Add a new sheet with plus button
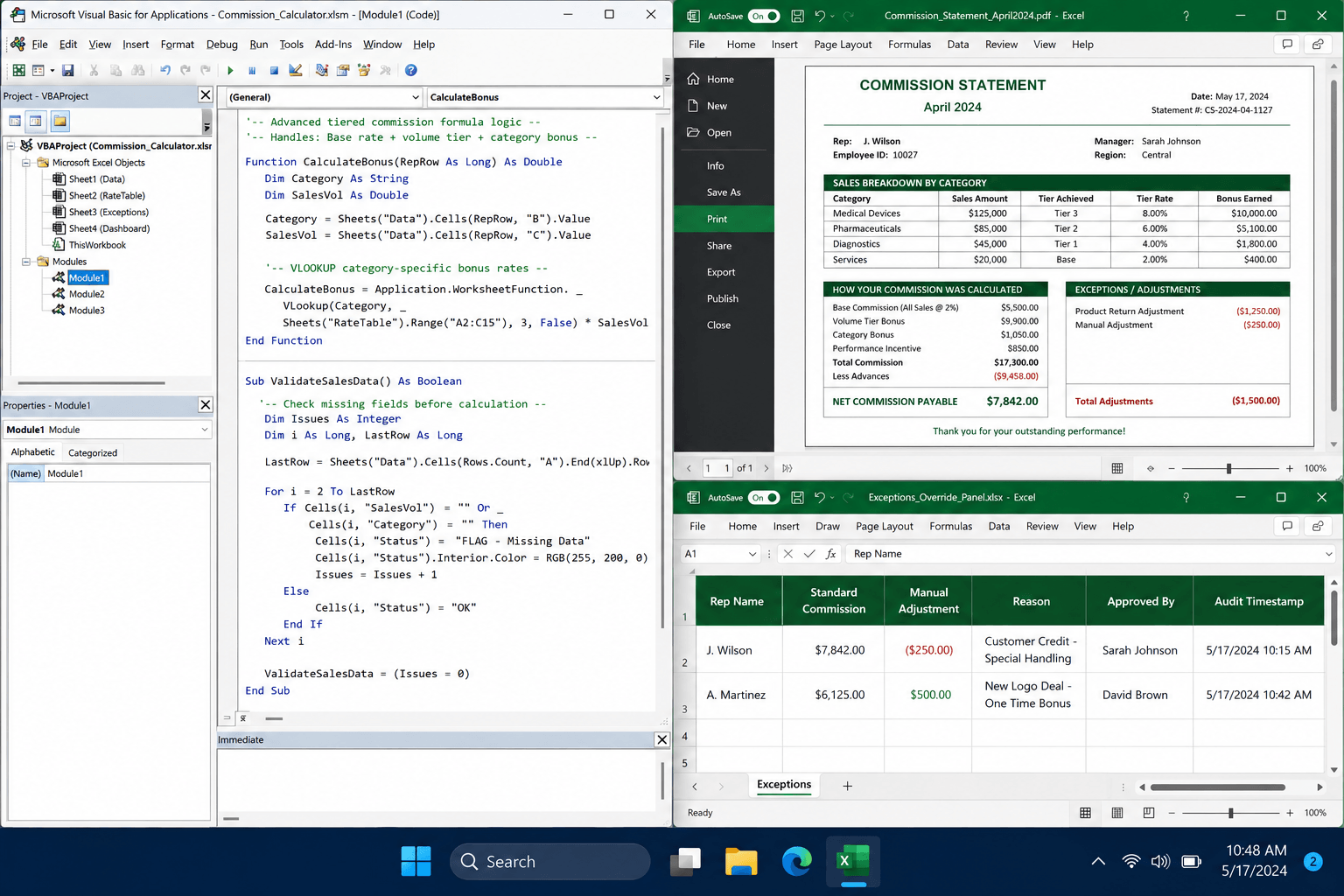 847,786
